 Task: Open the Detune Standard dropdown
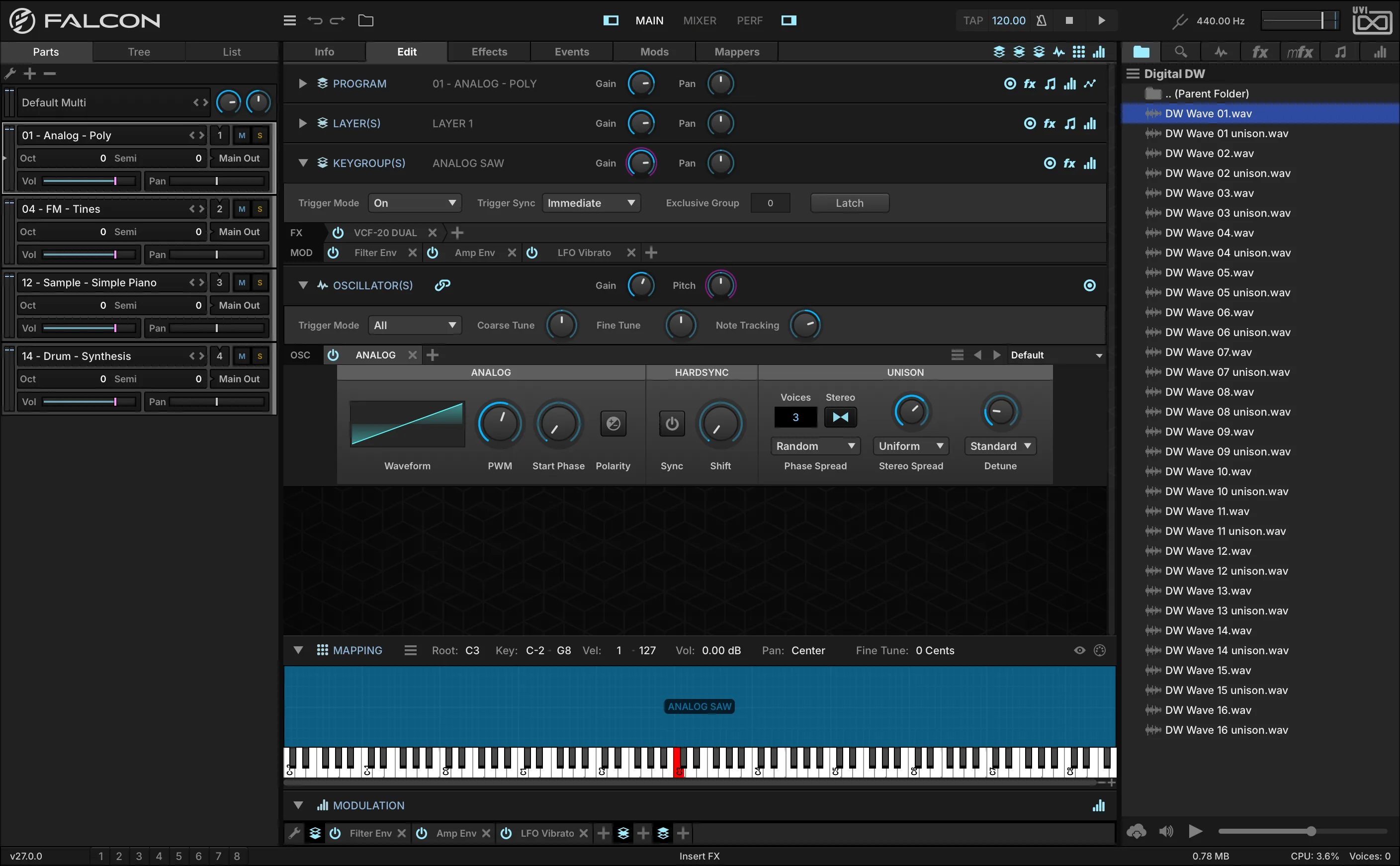1000,446
